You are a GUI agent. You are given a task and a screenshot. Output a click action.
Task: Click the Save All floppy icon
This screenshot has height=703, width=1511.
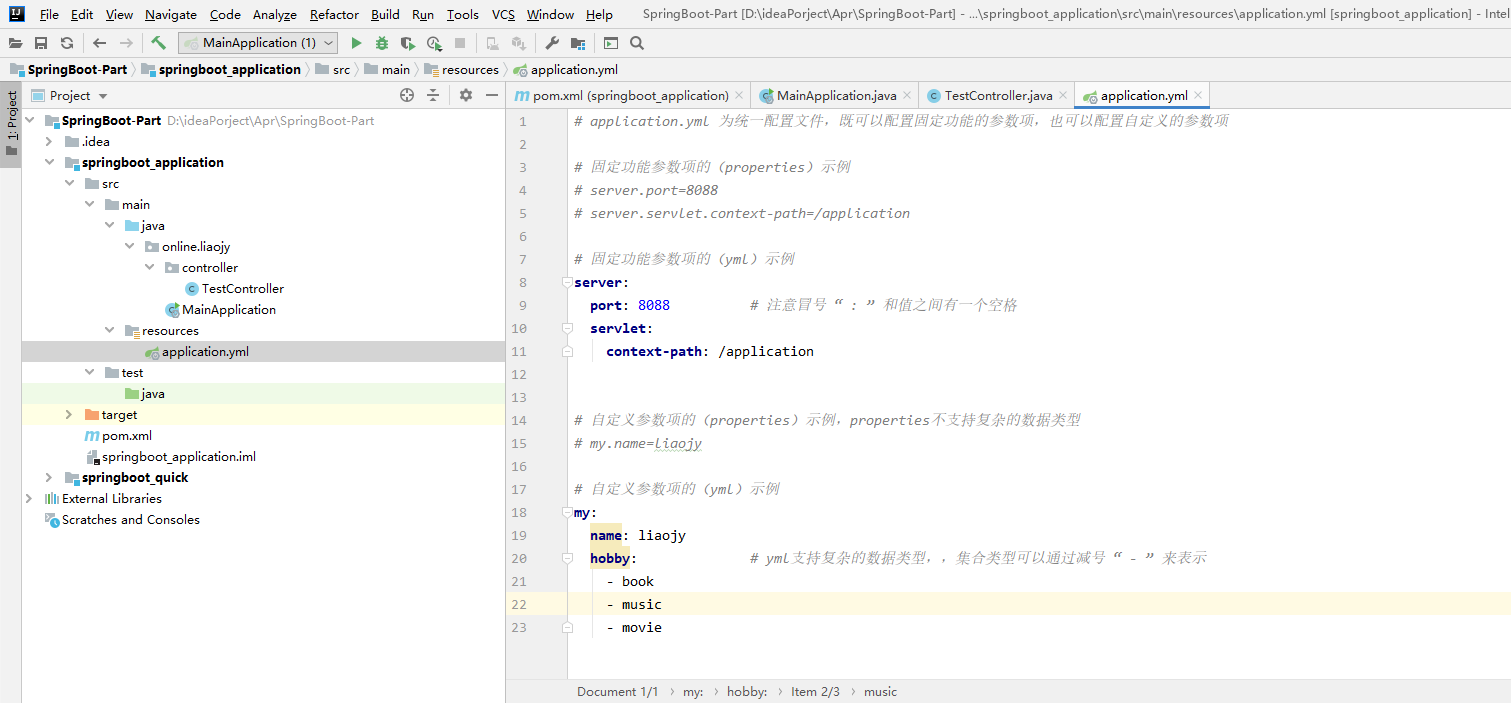pos(41,43)
